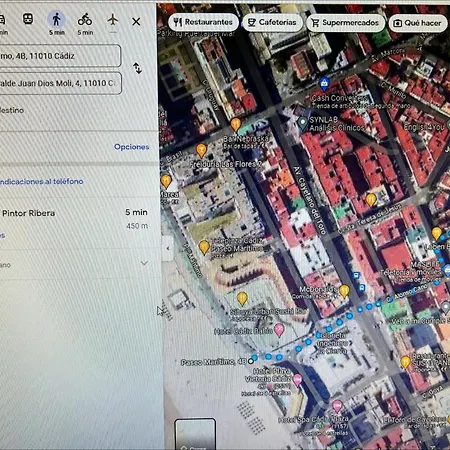Click the 5 min walking duration text
This screenshot has height=450, width=450.
(x=136, y=212)
